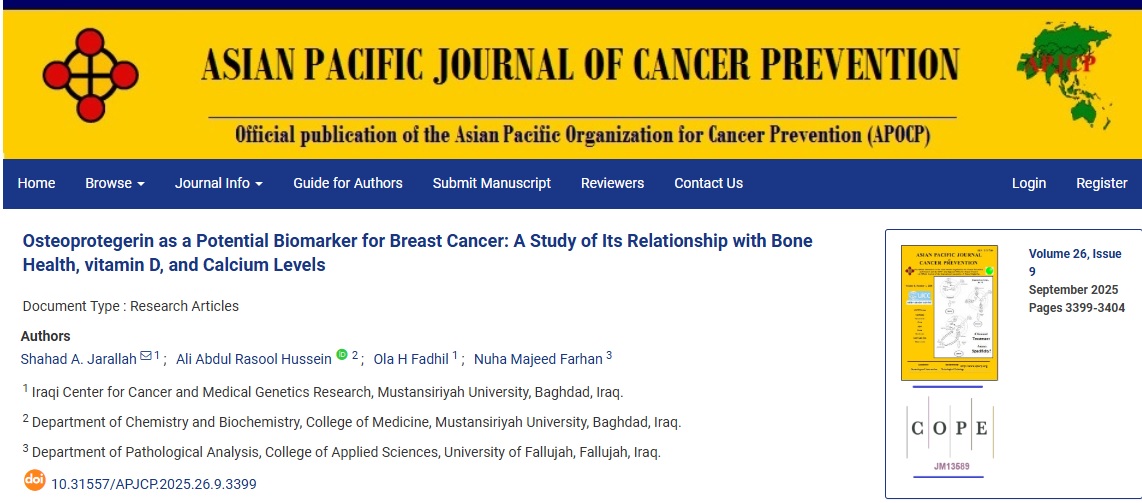1142x503 pixels.
Task: Click author name Ola H Fadhil
Action: [411, 359]
